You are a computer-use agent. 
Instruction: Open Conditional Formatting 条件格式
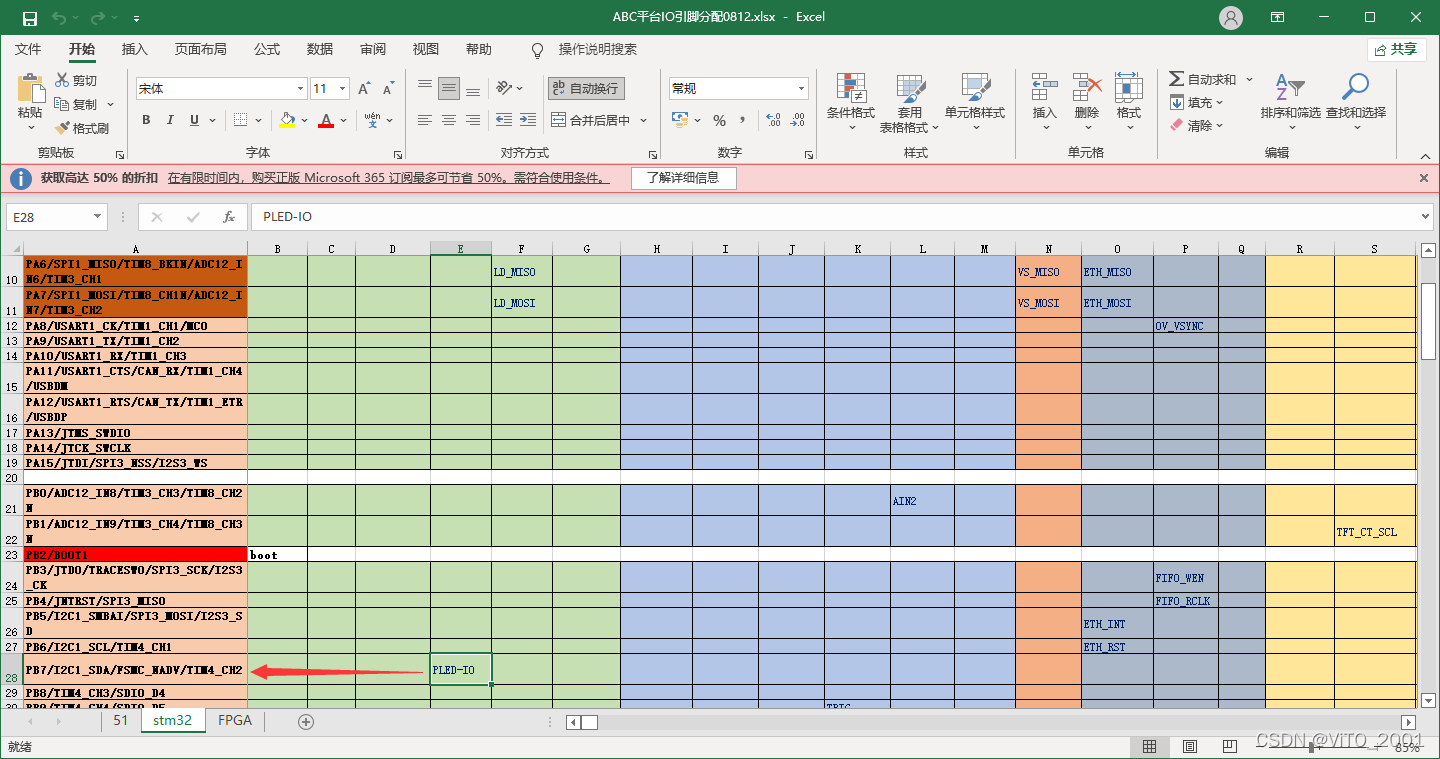coord(851,102)
